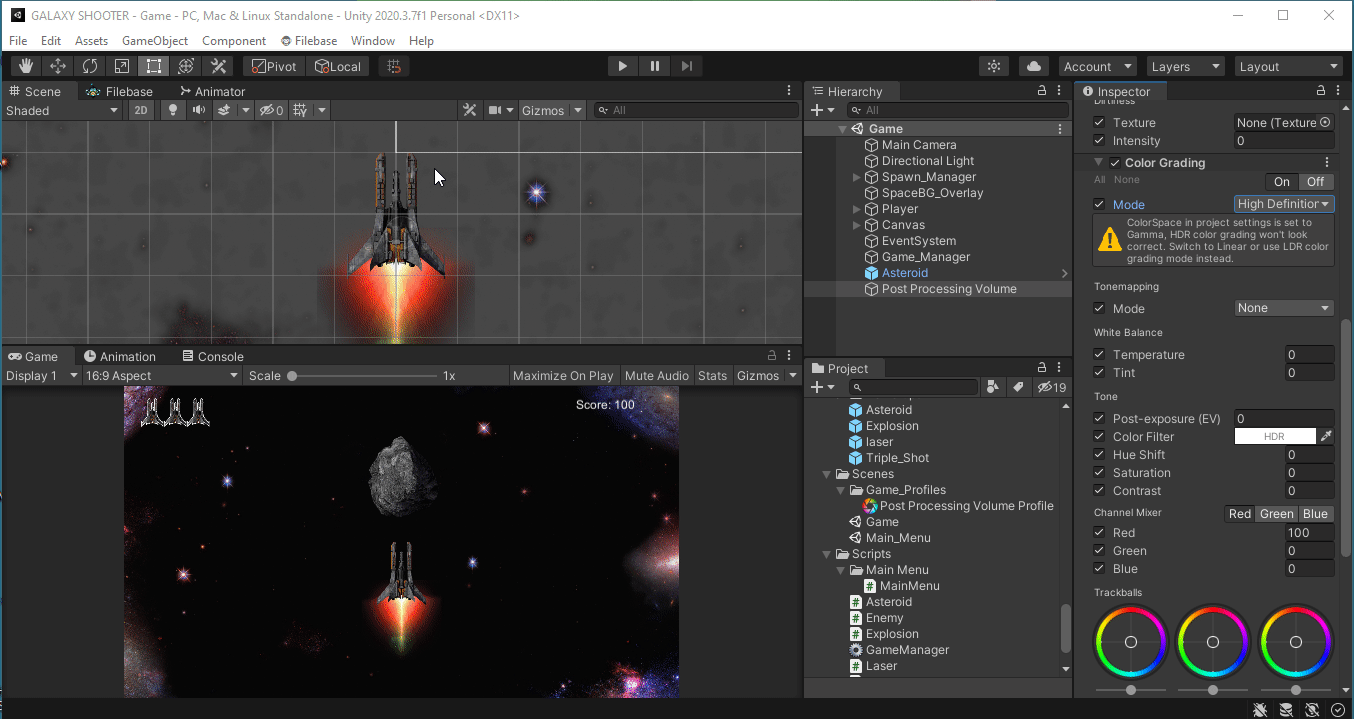Open Display 1 dropdown
Screen dimensions: 1354x719
click(x=42, y=375)
